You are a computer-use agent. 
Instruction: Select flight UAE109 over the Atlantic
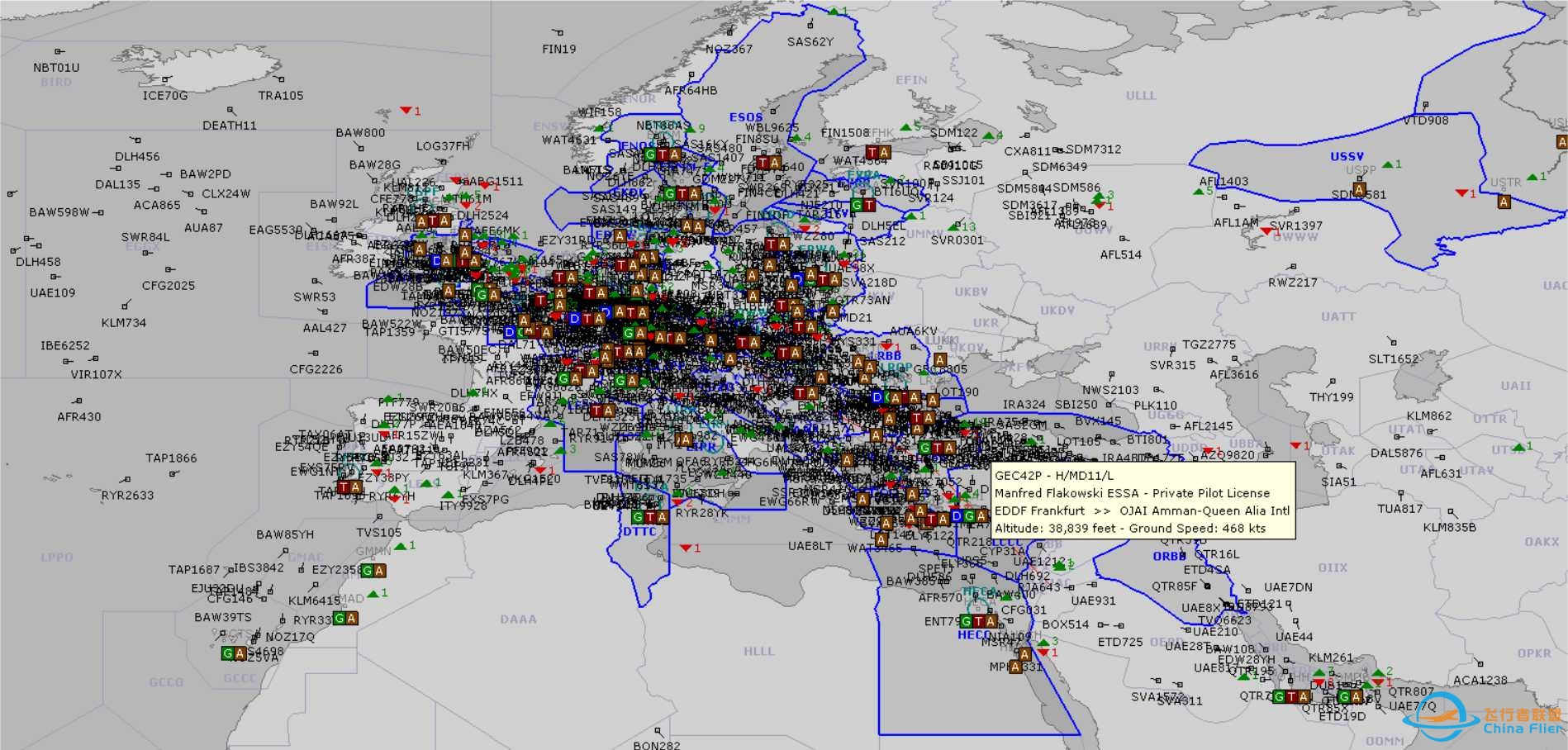(53, 293)
